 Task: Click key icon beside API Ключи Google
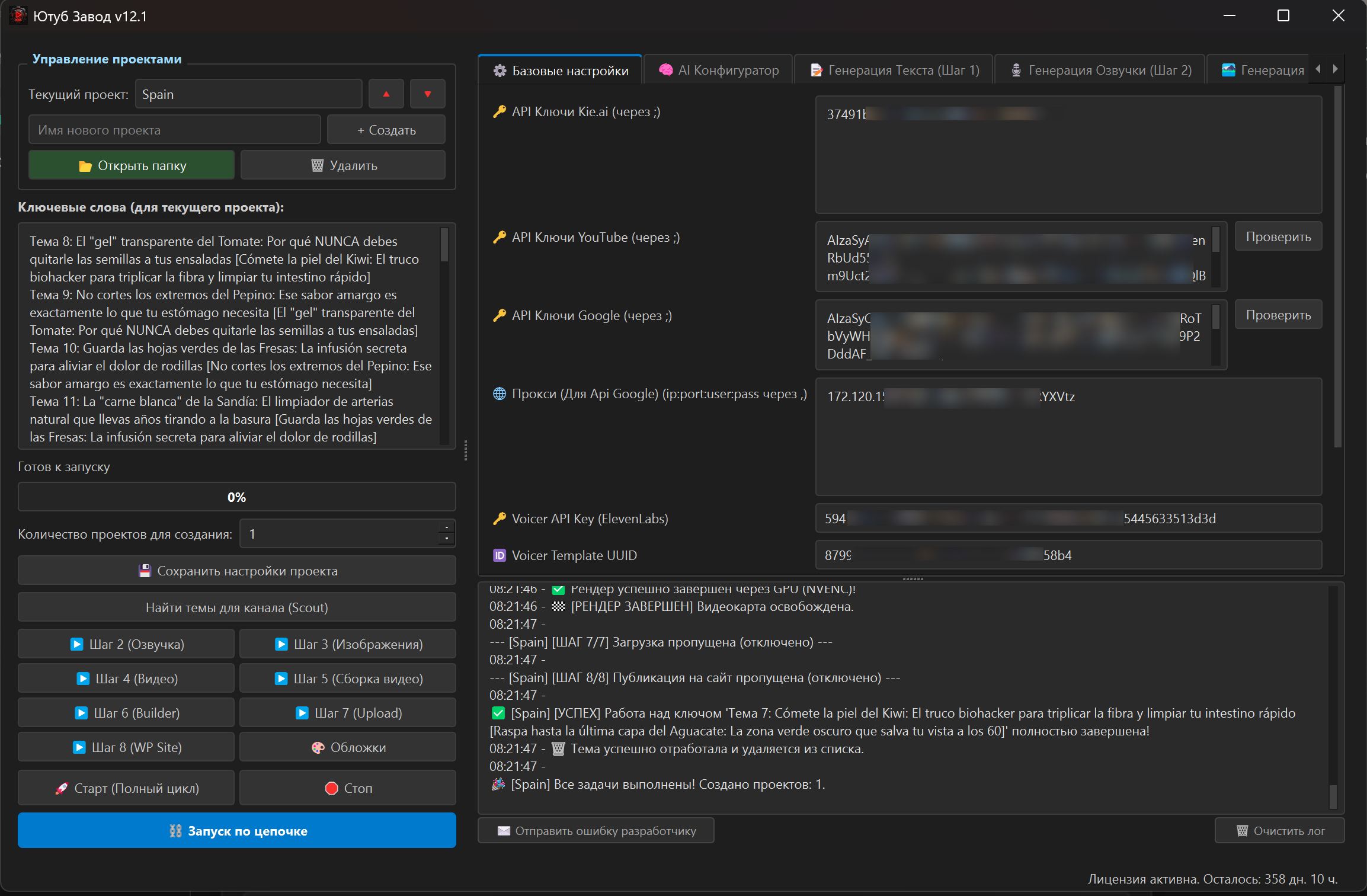pos(500,315)
